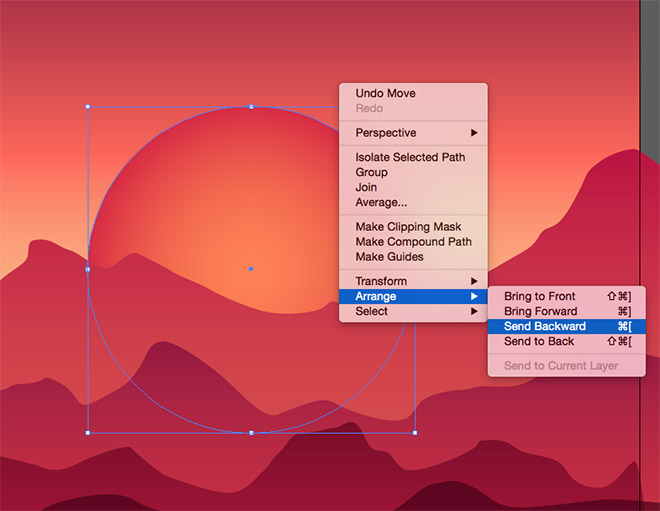Click the highlighted Arrange menu item

(x=413, y=296)
